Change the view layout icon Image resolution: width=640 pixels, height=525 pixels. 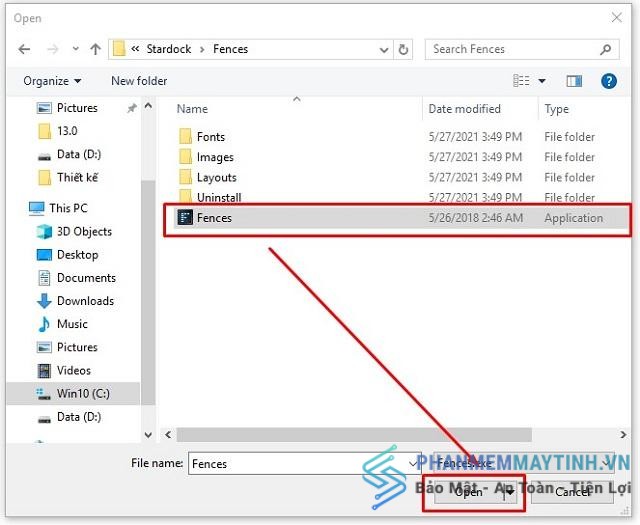coord(521,81)
